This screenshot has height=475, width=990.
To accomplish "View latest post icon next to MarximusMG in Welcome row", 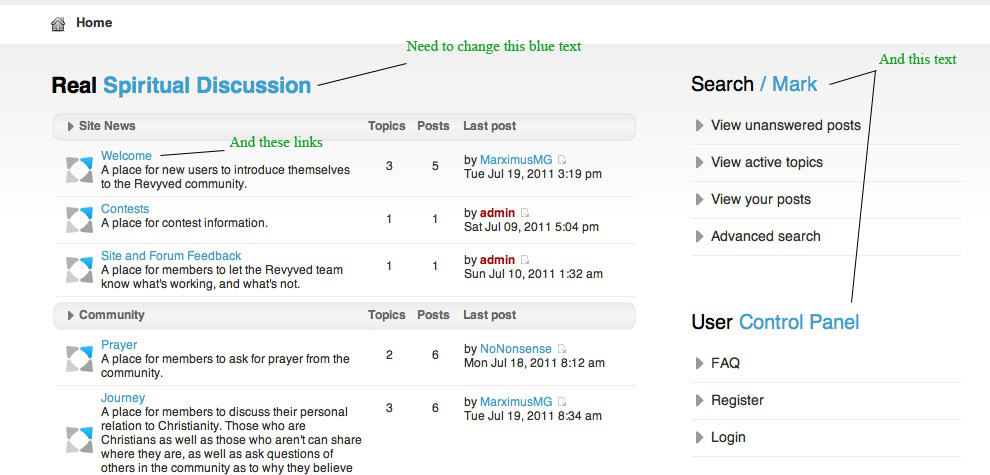I will pos(562,160).
